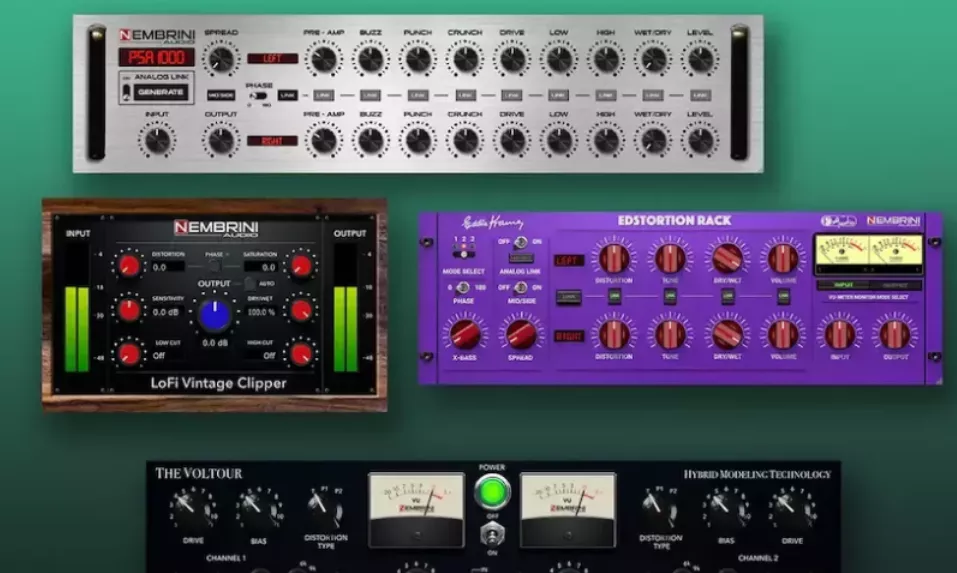Click the Saturation knob on LoFi Vintage Clipper

301,266
